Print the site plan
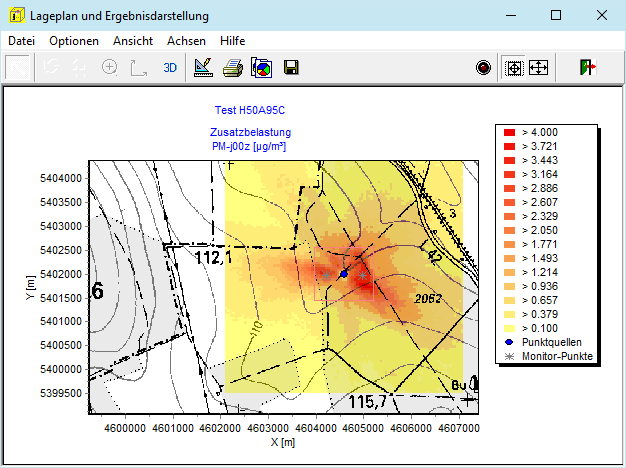This screenshot has width=626, height=468. coord(233,67)
